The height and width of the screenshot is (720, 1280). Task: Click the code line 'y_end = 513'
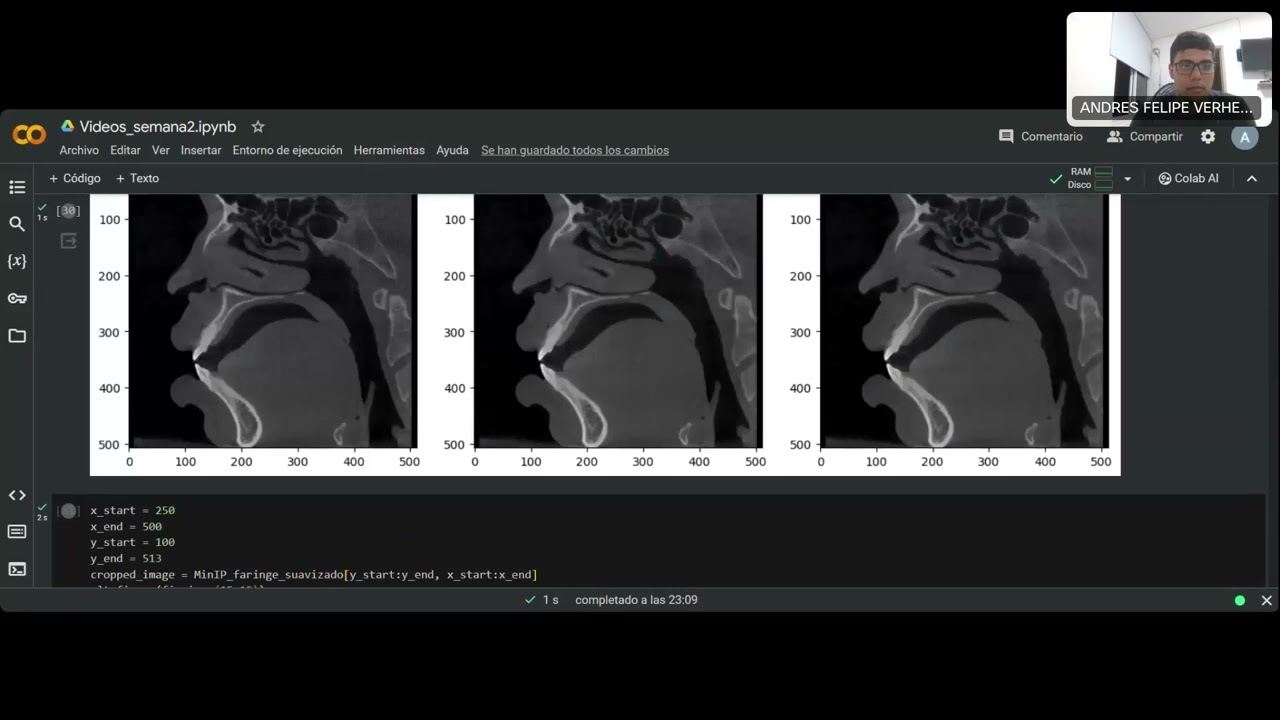coord(126,559)
